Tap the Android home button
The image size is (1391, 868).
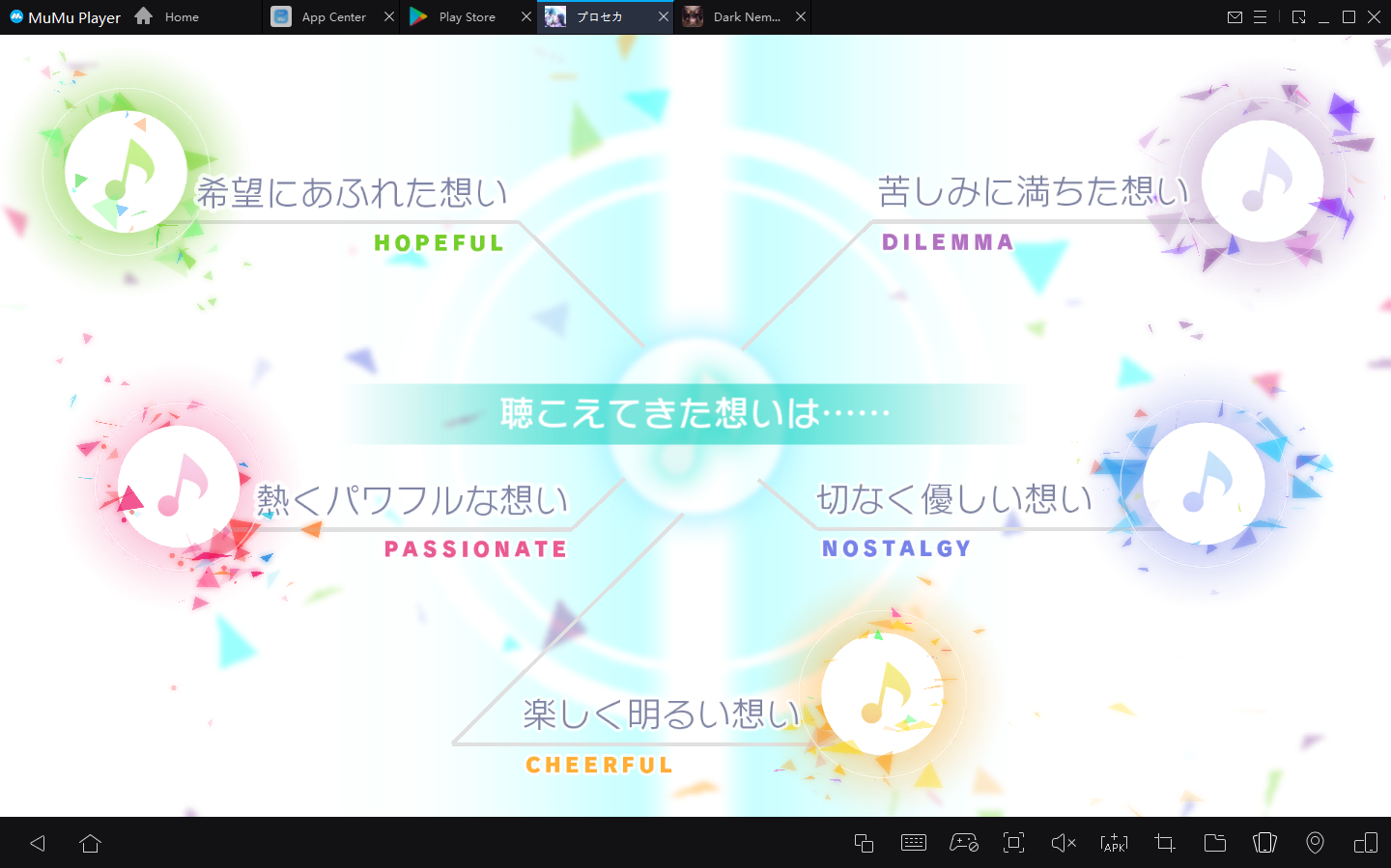[x=91, y=843]
